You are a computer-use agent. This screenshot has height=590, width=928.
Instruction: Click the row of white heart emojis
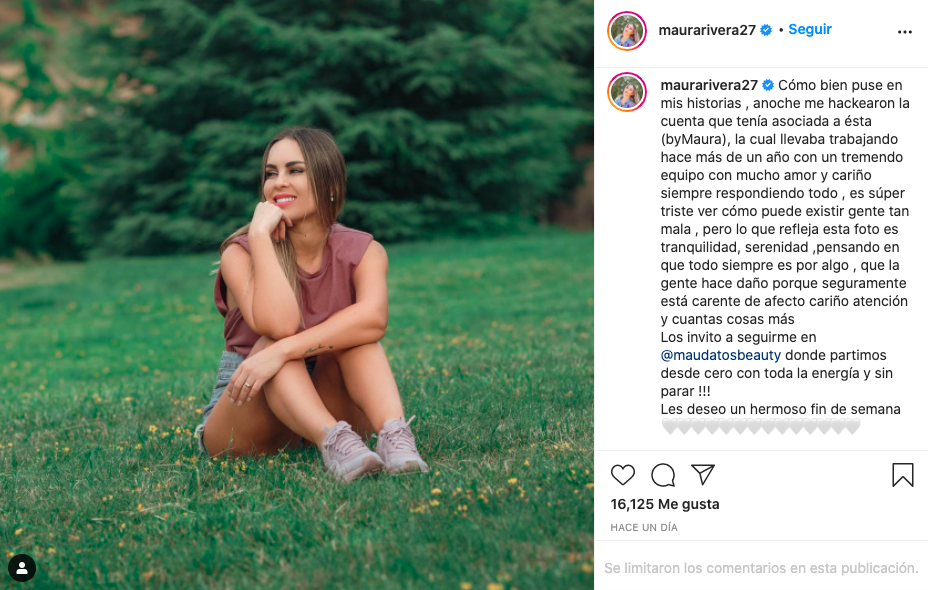[x=761, y=427]
